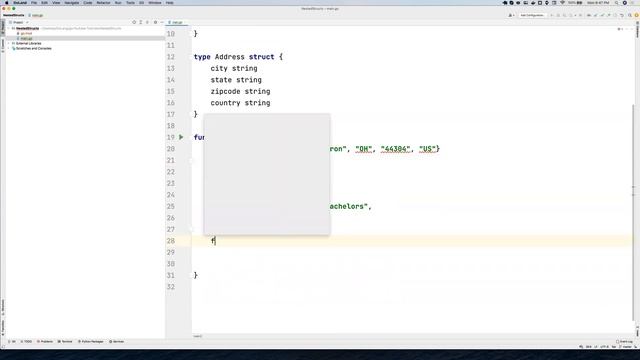Click the inspections widget at editor top right
This screenshot has width=640, height=360.
(620, 29)
